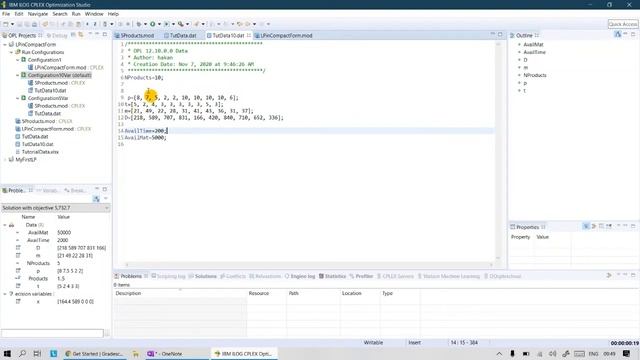Maximize the Outline panel
Screen dimensions: 640x360
pyautogui.click(x=633, y=35)
